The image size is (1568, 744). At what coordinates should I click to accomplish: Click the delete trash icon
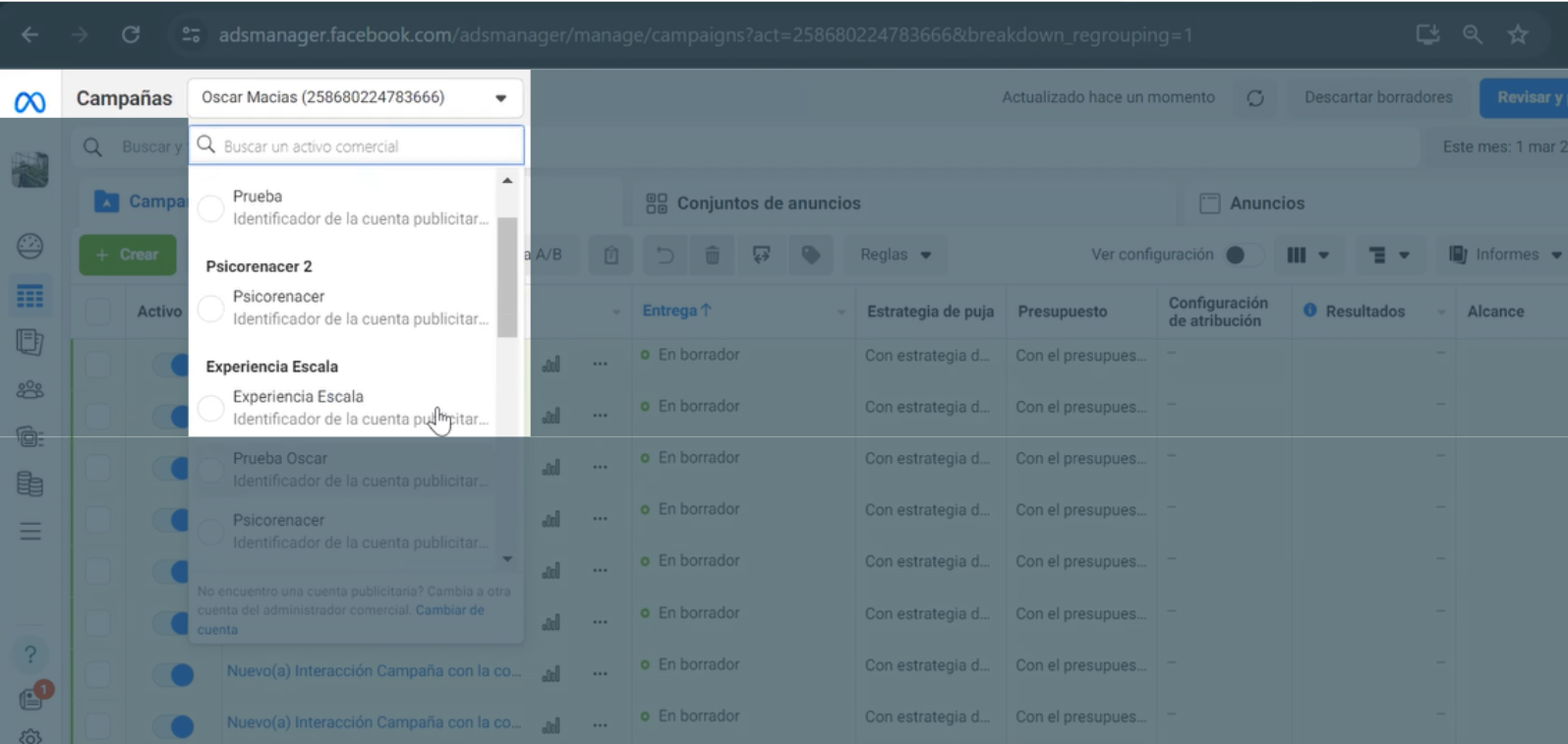[712, 256]
